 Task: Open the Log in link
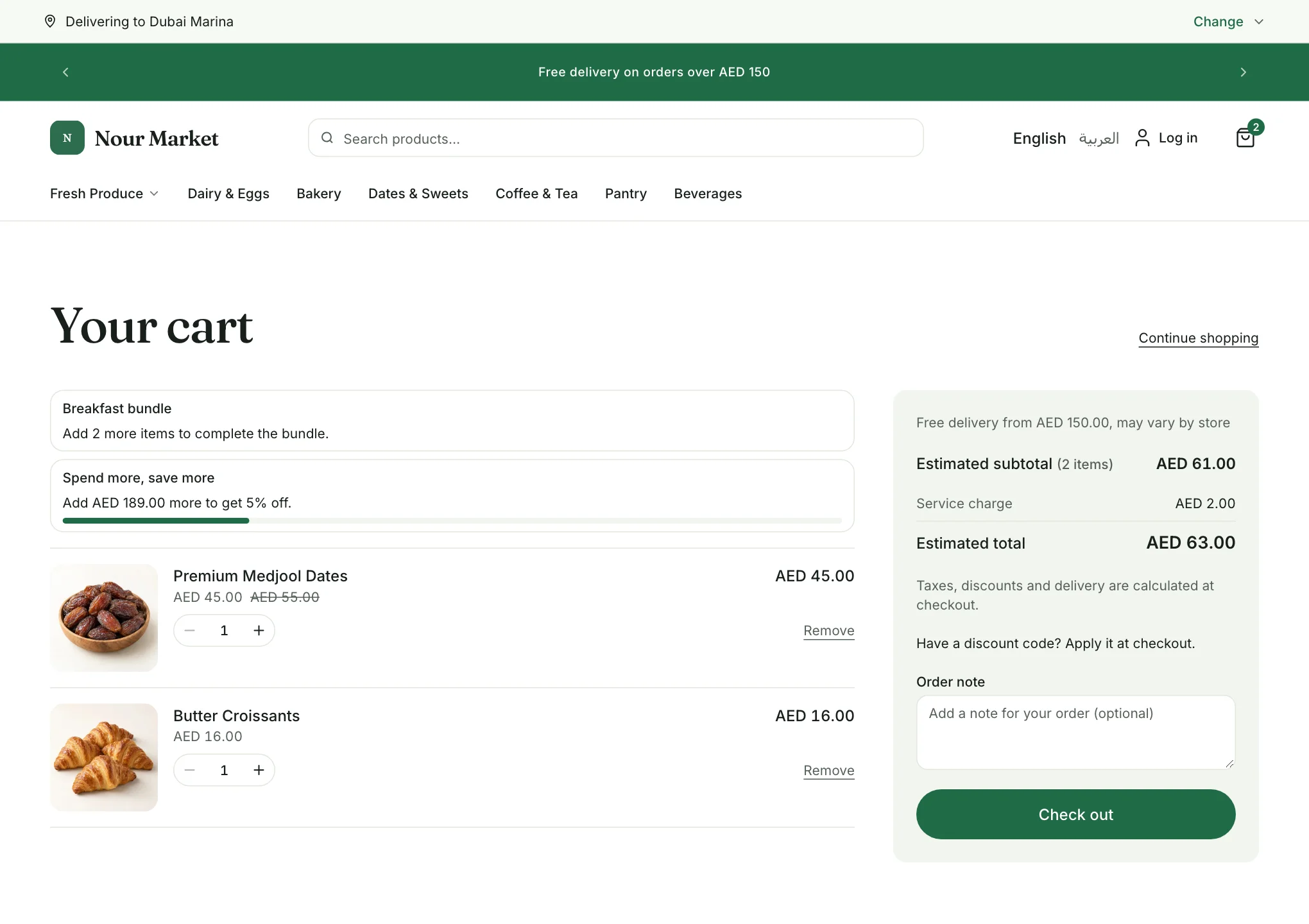click(1177, 138)
